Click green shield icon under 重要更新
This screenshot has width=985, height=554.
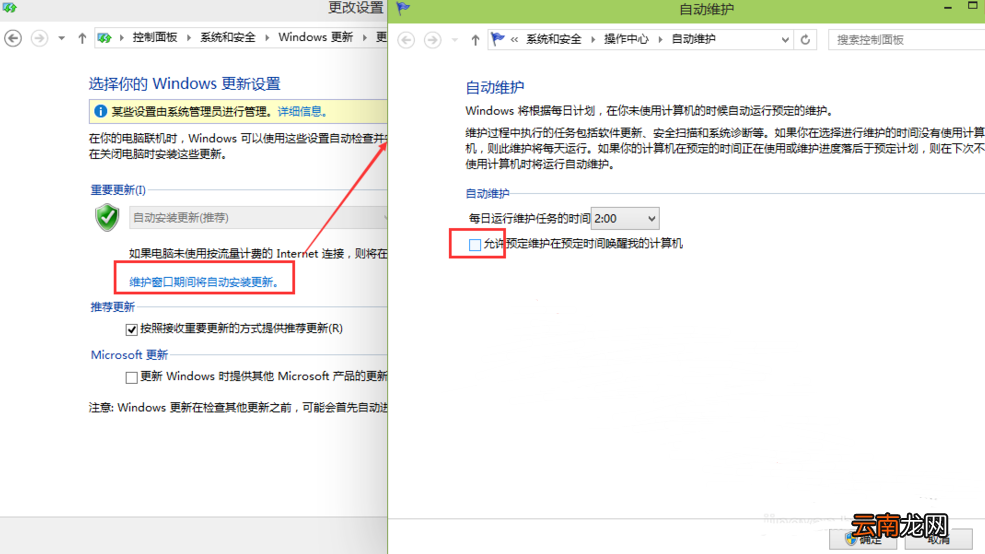[107, 217]
